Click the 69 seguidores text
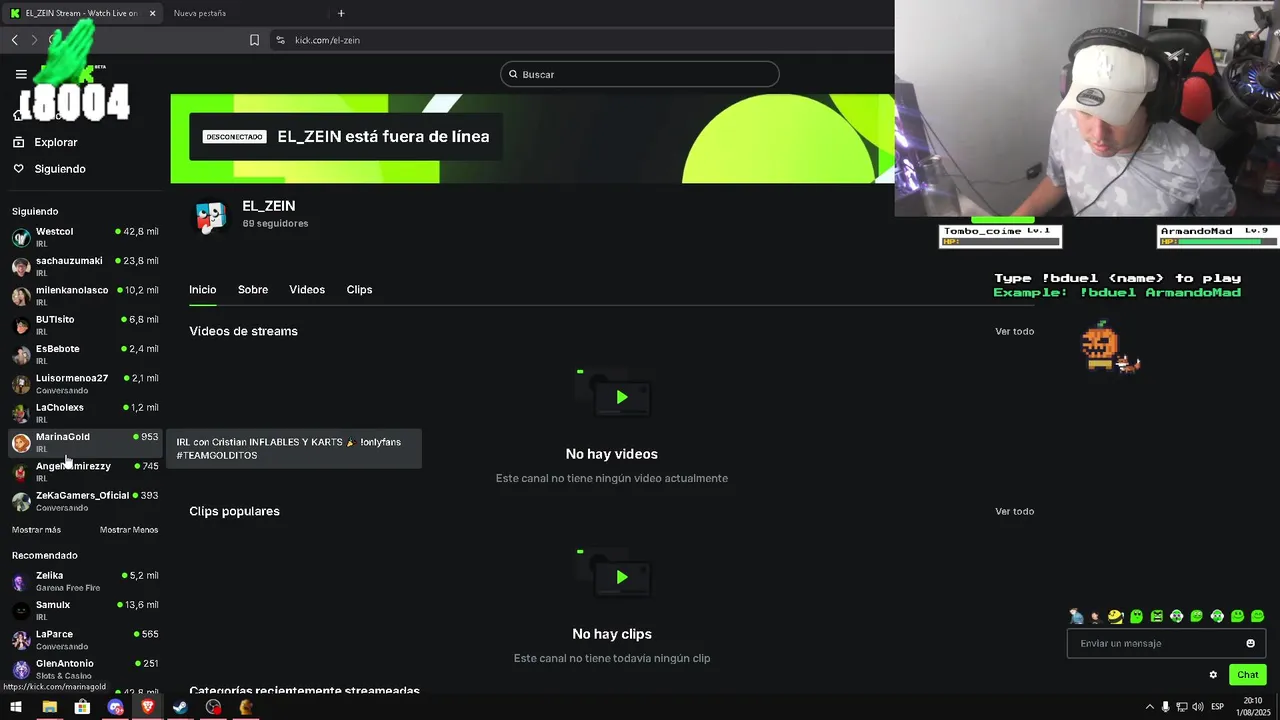This screenshot has height=720, width=1280. pyautogui.click(x=275, y=223)
